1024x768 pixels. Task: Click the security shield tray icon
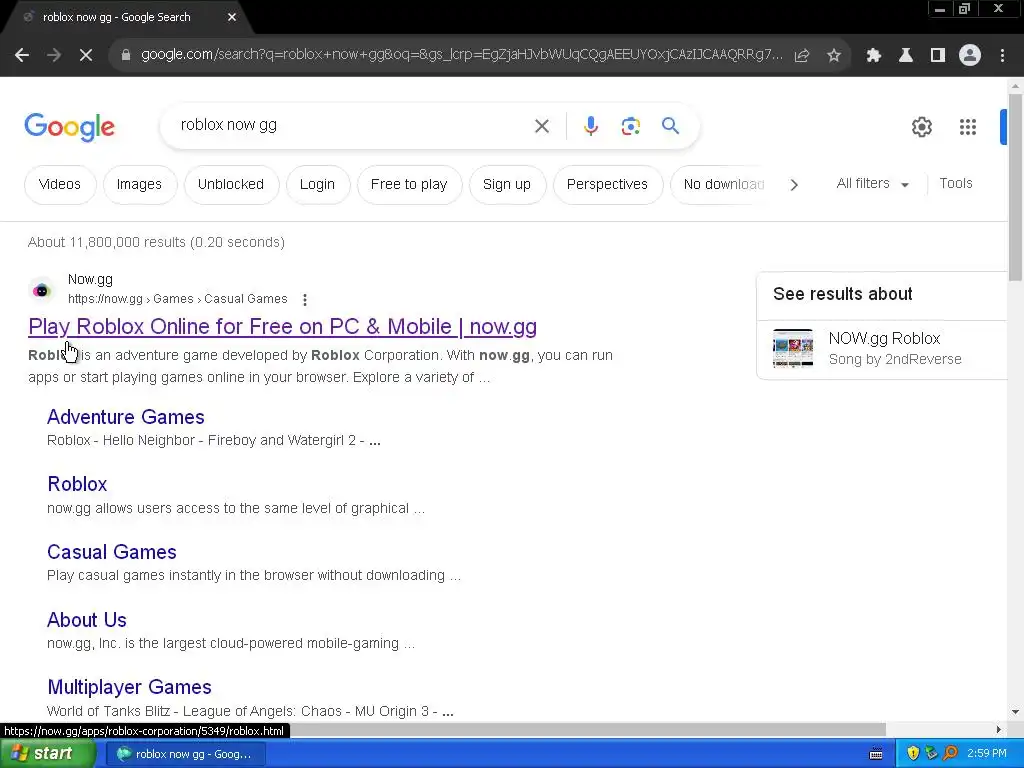[x=913, y=754]
